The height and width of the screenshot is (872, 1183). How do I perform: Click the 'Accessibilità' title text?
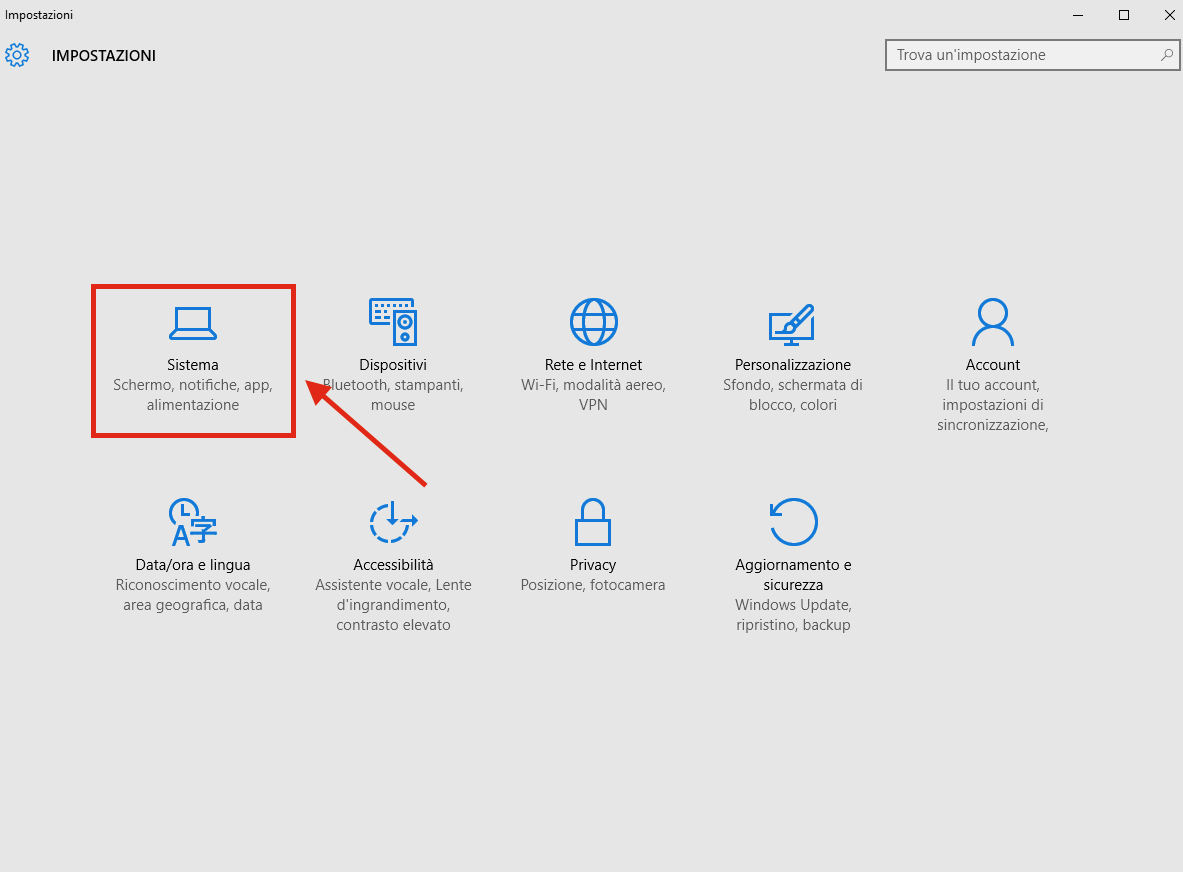pyautogui.click(x=393, y=564)
